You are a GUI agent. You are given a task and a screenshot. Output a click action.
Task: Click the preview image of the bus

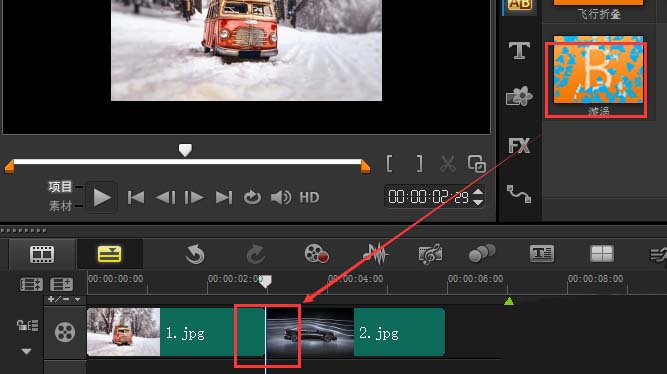coord(246,50)
